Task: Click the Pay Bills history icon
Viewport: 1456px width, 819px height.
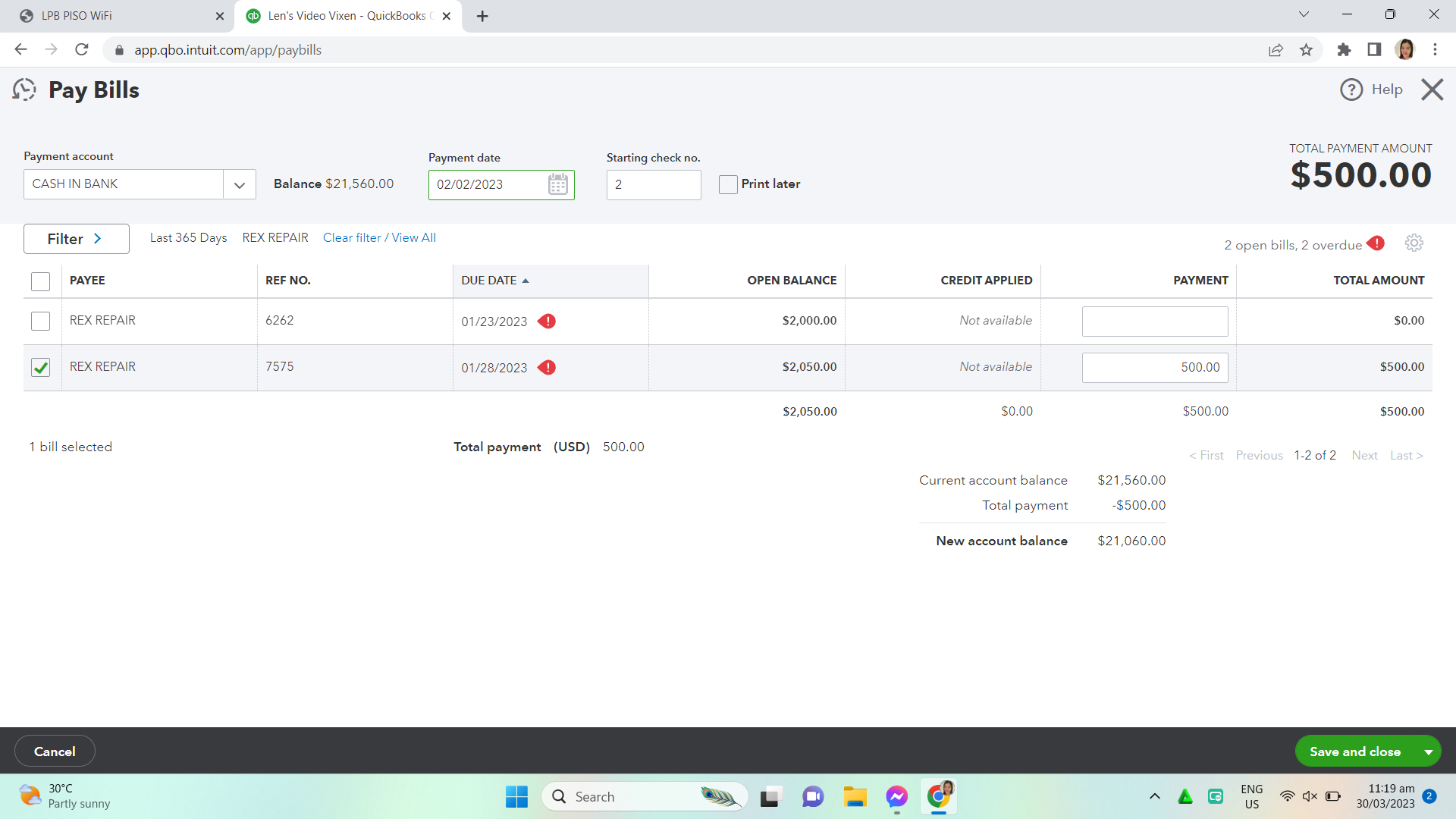Action: [x=24, y=90]
